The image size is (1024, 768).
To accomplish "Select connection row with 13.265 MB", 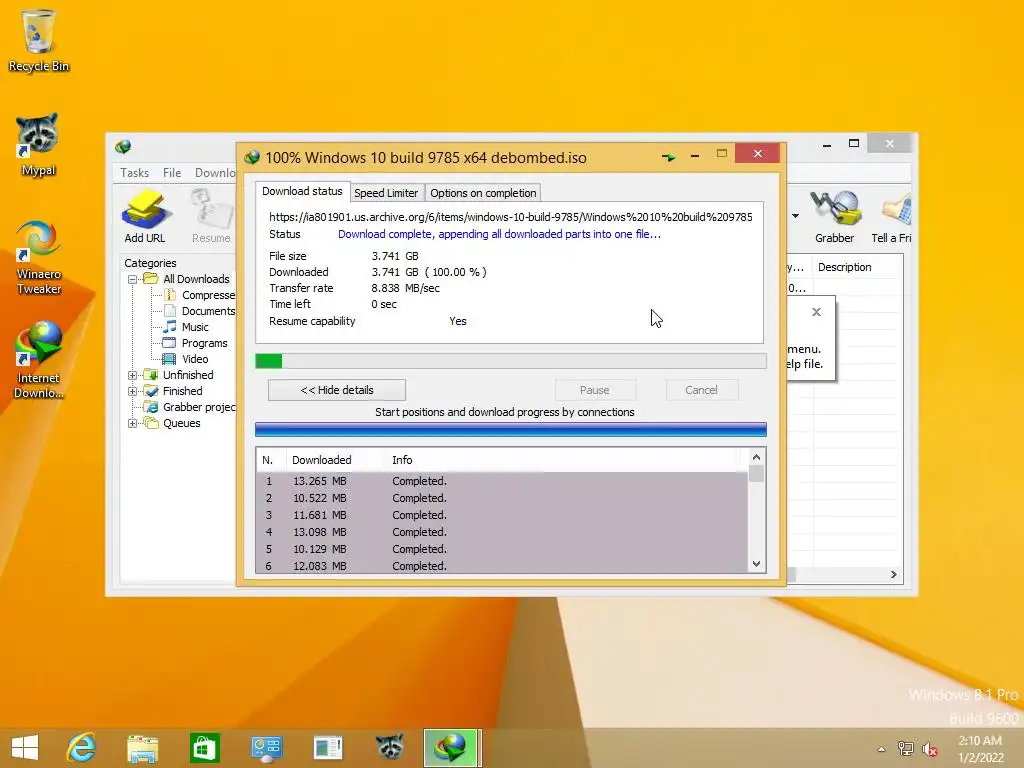I will pos(502,481).
